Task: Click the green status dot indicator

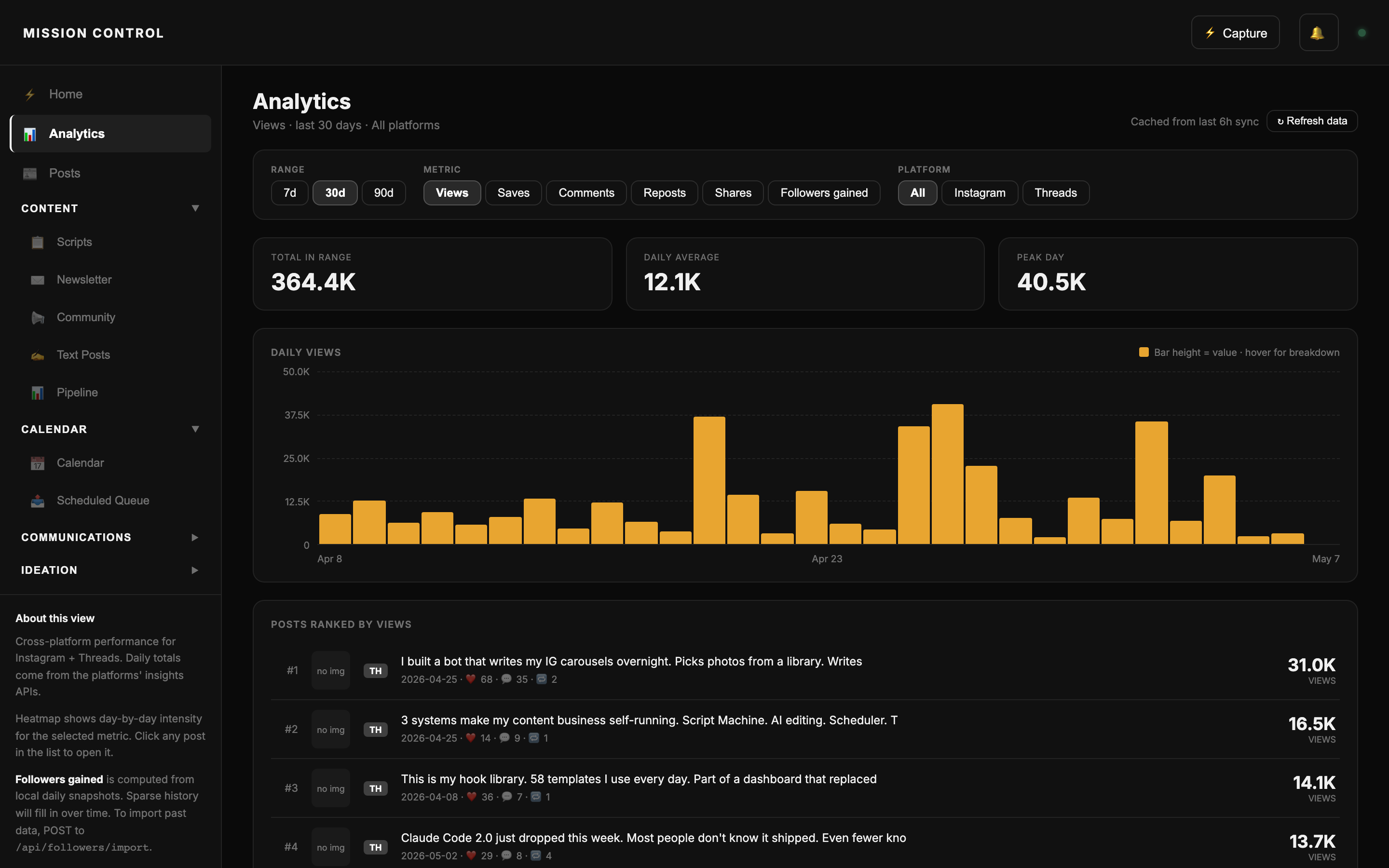Action: tap(1362, 33)
